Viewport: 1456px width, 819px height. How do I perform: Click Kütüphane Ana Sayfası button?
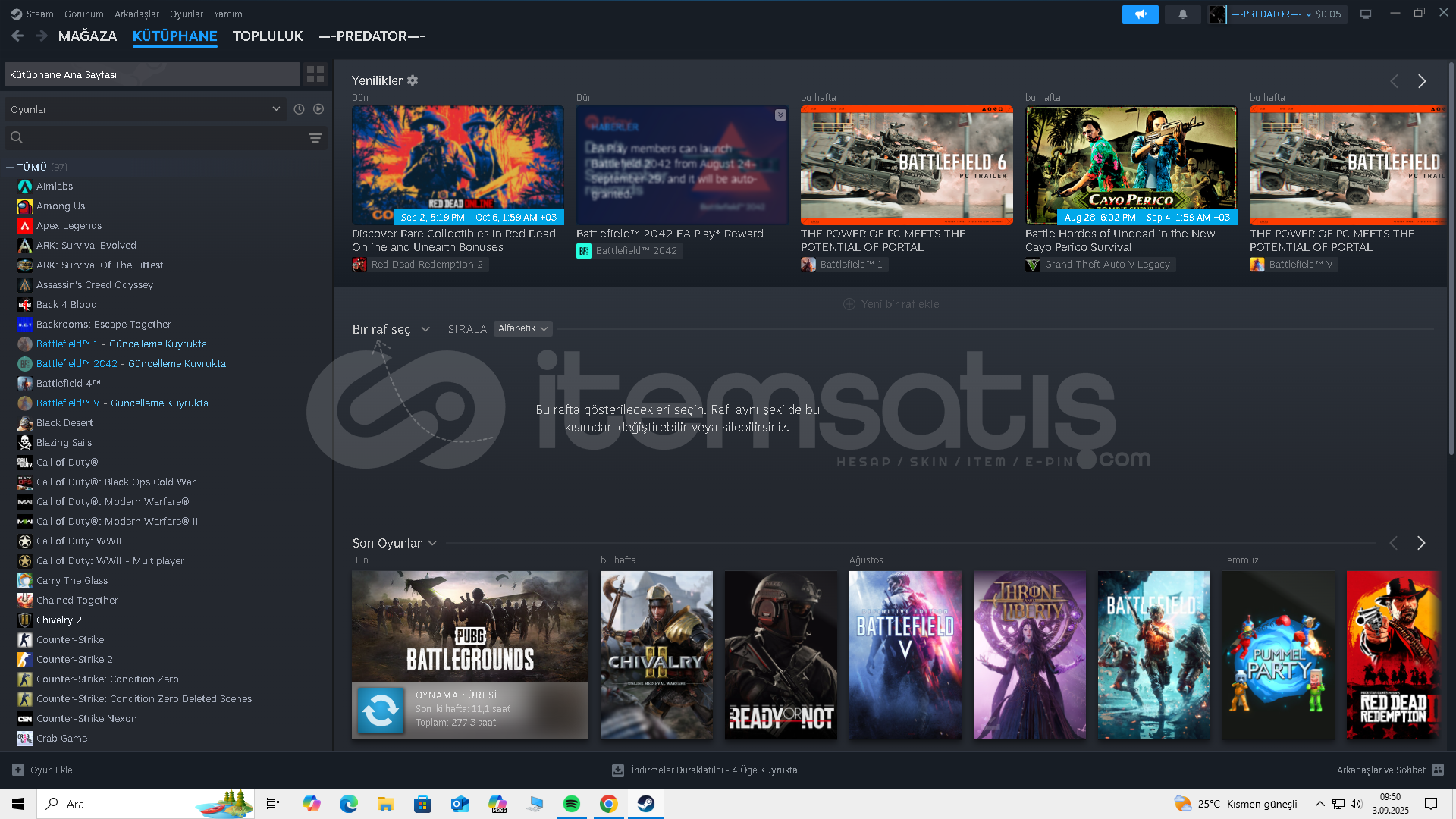coord(152,74)
